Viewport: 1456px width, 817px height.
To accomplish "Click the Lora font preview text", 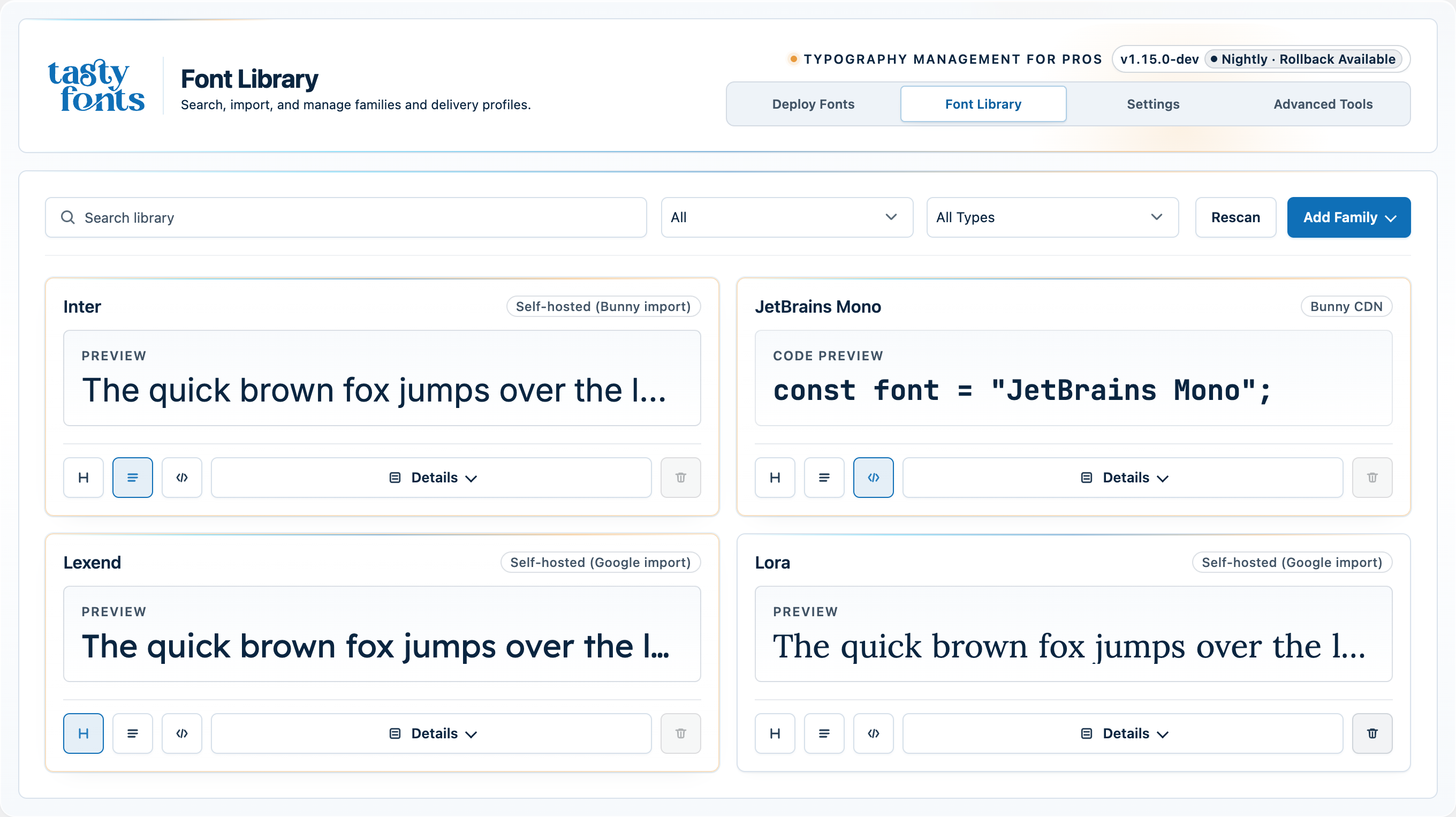I will pyautogui.click(x=1069, y=646).
